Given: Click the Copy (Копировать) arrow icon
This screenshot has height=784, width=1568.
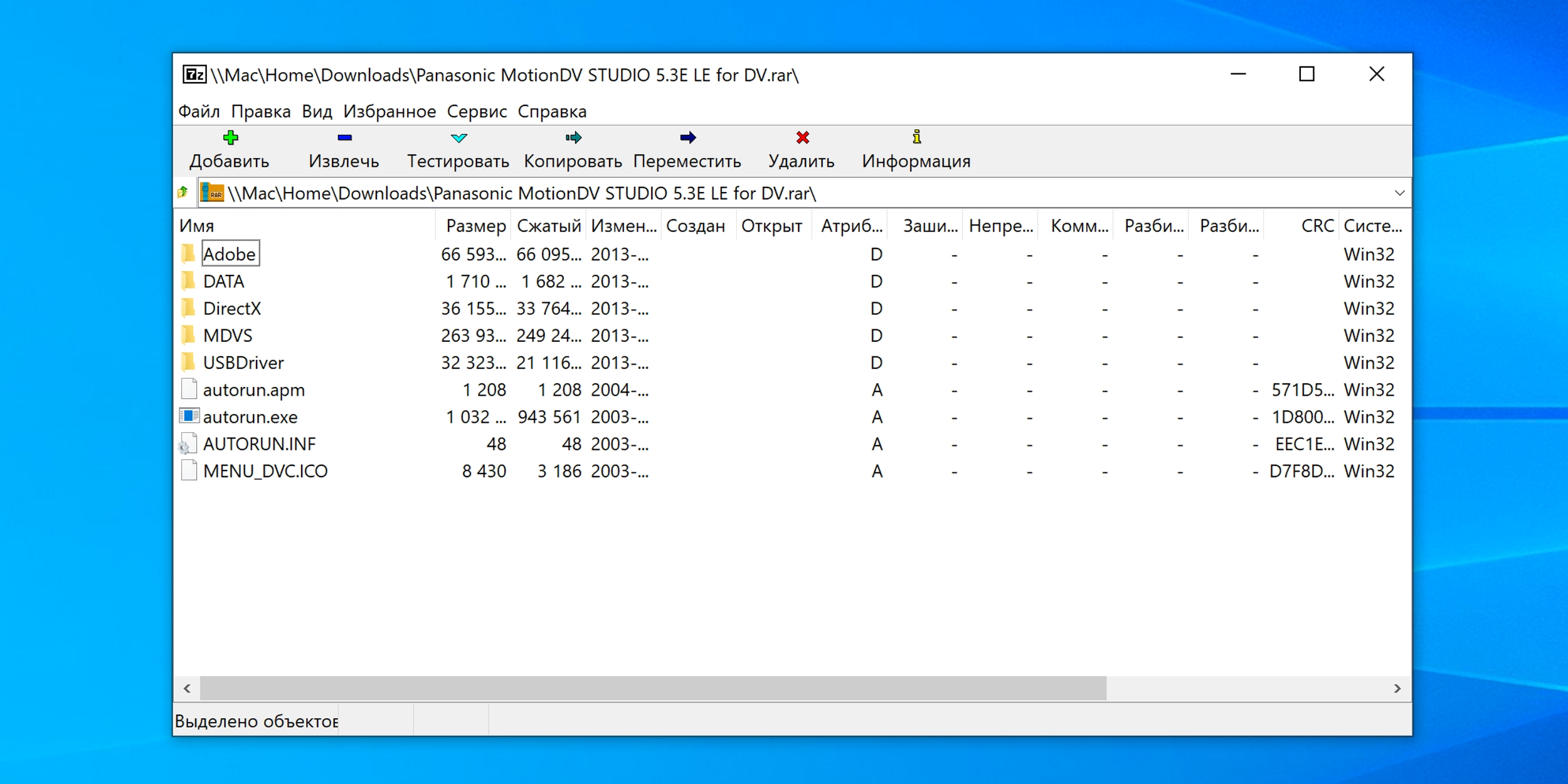Looking at the screenshot, I should pos(573,137).
